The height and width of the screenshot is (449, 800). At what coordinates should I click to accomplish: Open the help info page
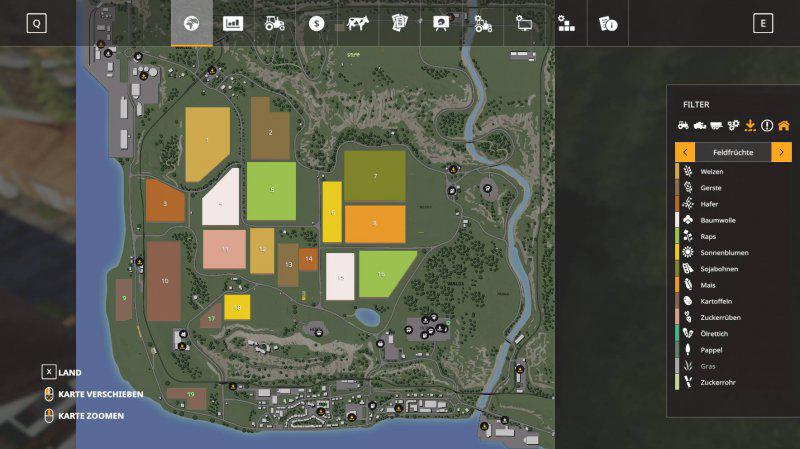(x=607, y=23)
